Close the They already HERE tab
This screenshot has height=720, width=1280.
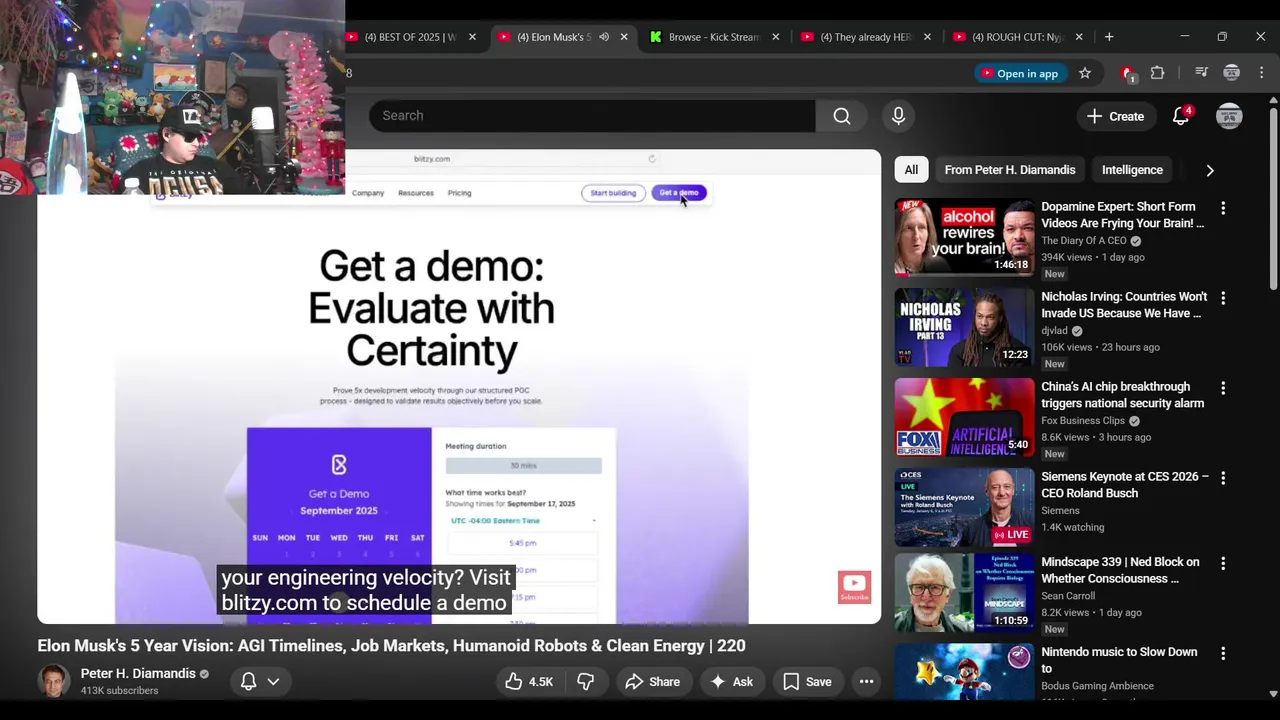[927, 37]
